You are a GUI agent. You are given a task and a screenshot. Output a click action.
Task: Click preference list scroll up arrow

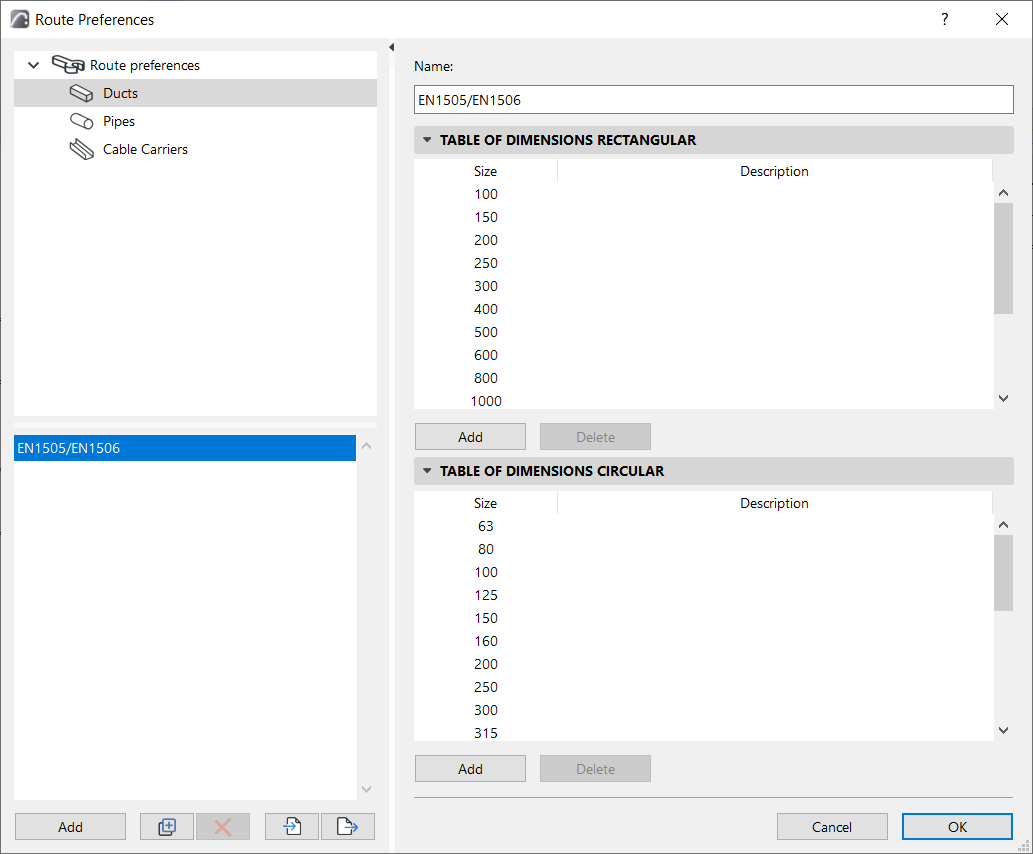click(x=367, y=446)
